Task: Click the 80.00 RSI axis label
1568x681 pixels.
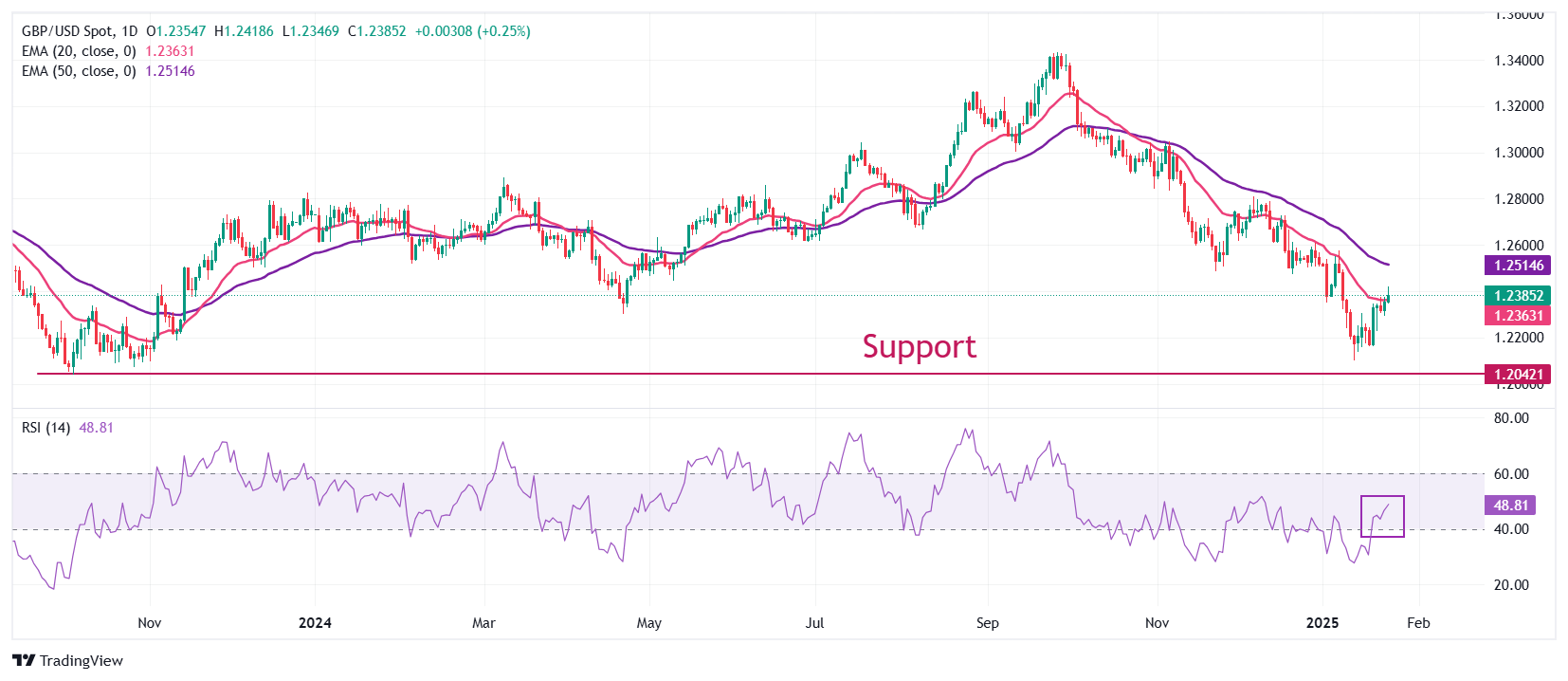Action: click(x=1511, y=418)
